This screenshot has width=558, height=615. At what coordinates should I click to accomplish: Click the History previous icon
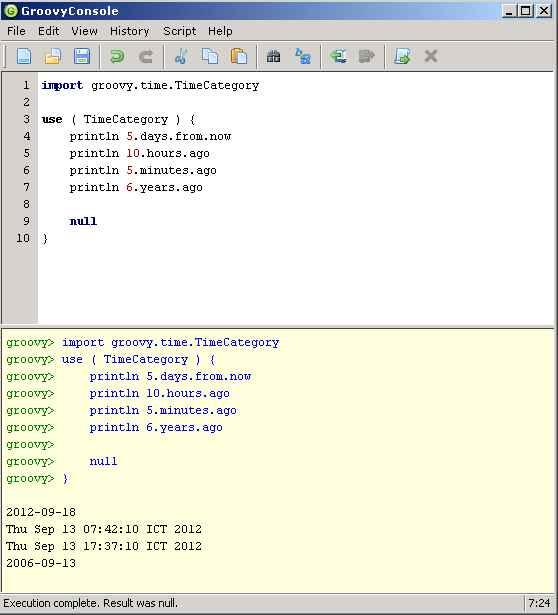point(338,56)
